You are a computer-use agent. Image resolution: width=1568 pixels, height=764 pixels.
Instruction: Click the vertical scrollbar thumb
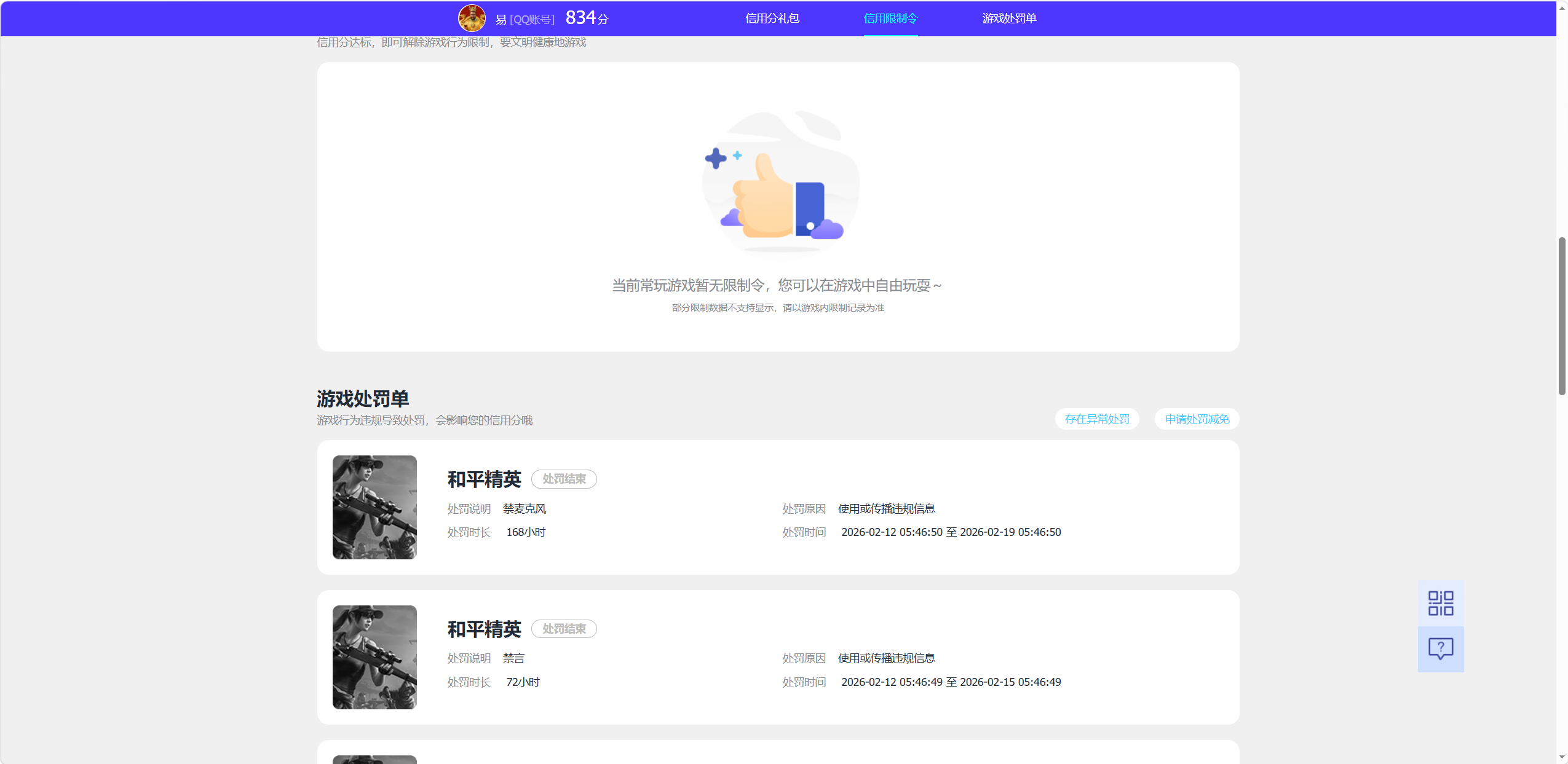pos(1562,316)
